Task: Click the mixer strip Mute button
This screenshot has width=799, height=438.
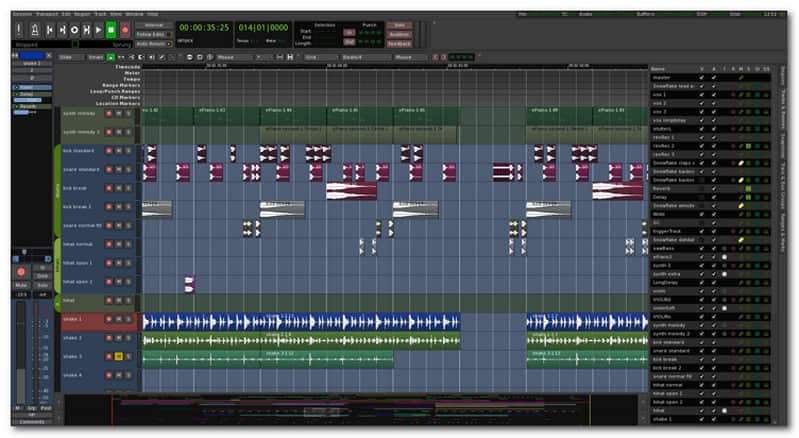Action: [21, 285]
